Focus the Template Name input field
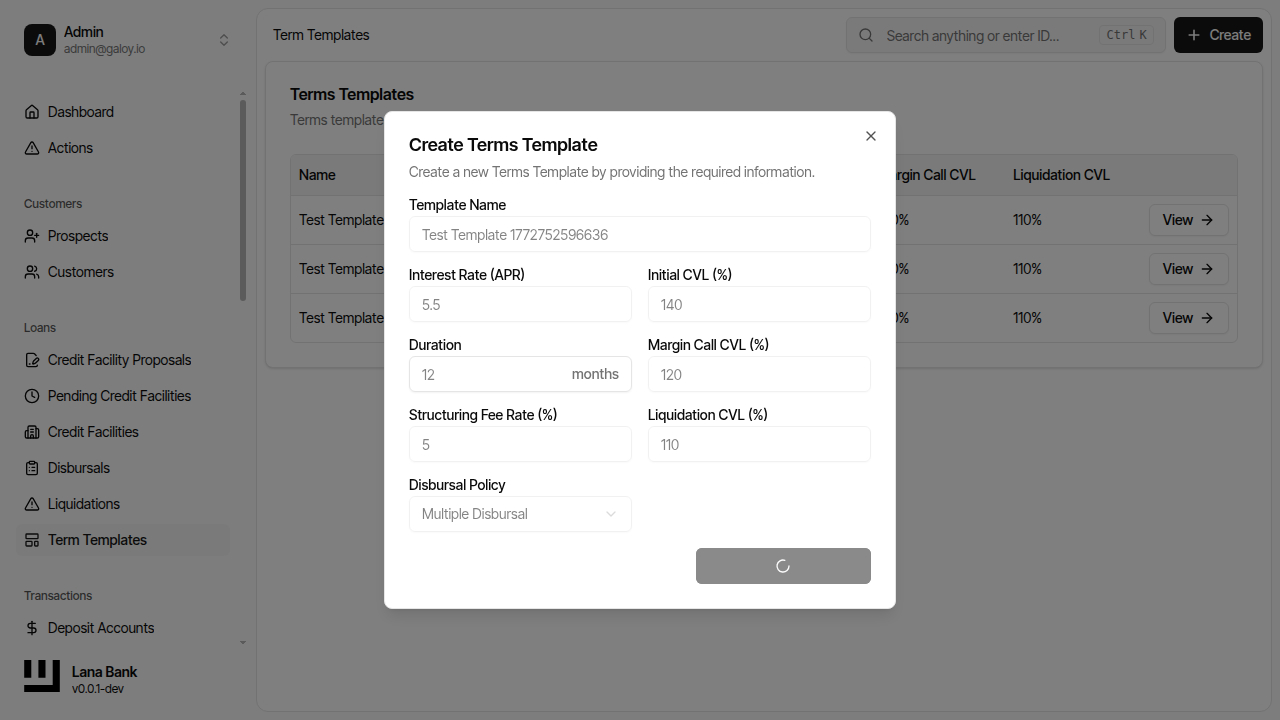The height and width of the screenshot is (720, 1280). (x=639, y=234)
